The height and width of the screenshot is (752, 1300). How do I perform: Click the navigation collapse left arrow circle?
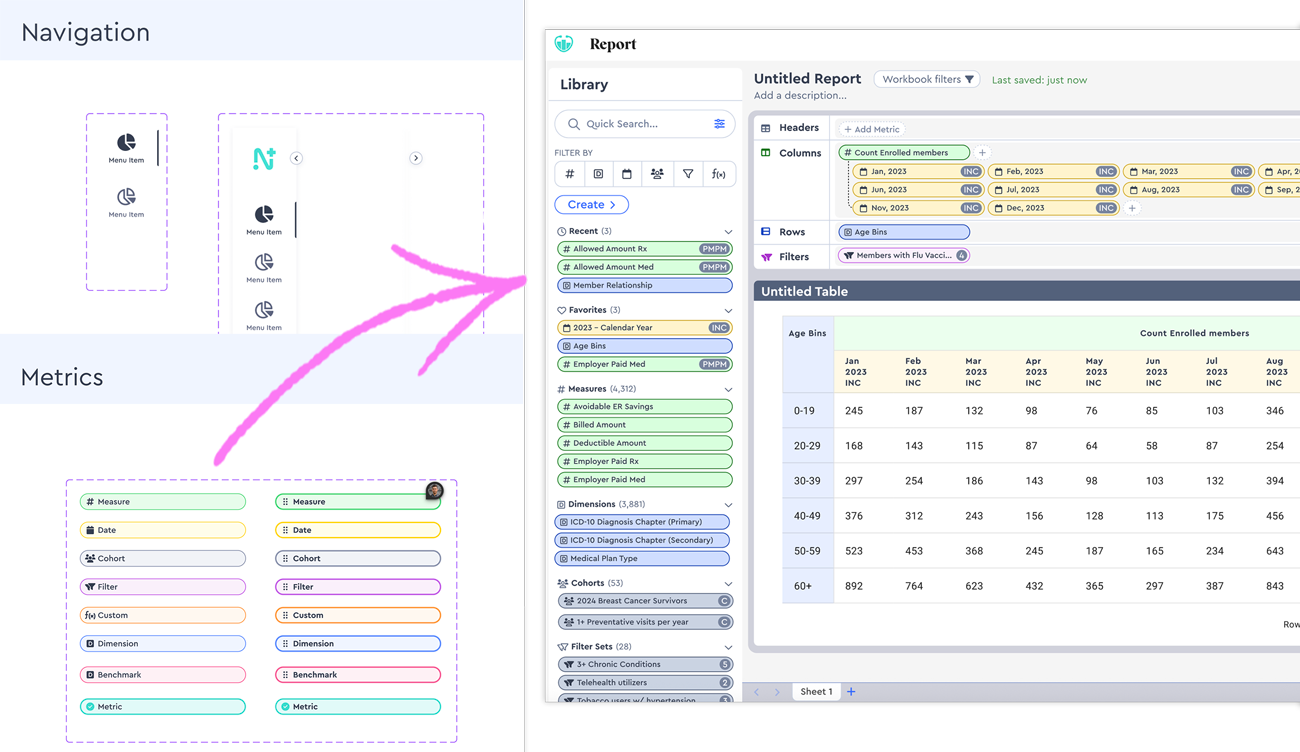click(x=296, y=158)
